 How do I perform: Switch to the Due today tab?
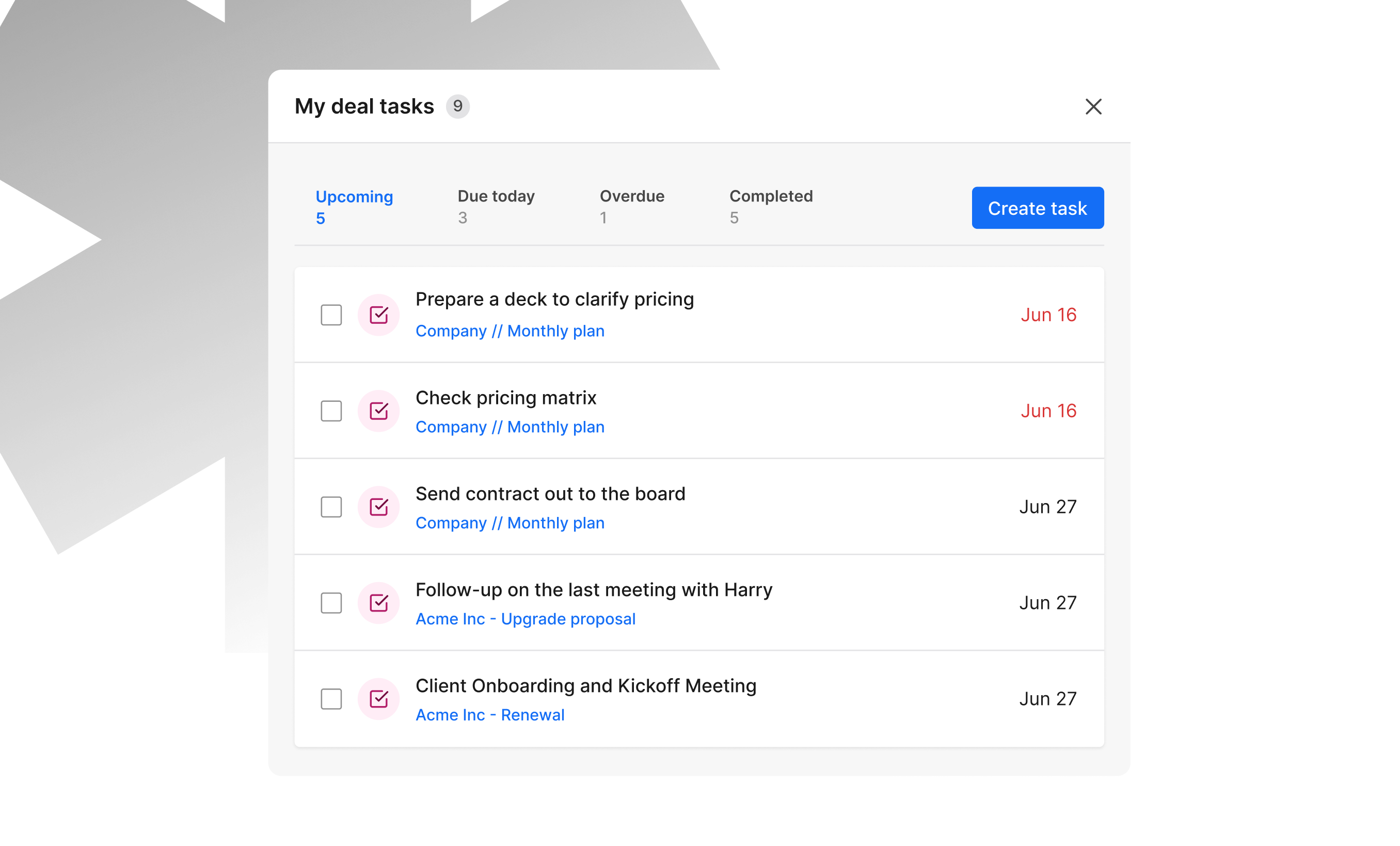[496, 196]
